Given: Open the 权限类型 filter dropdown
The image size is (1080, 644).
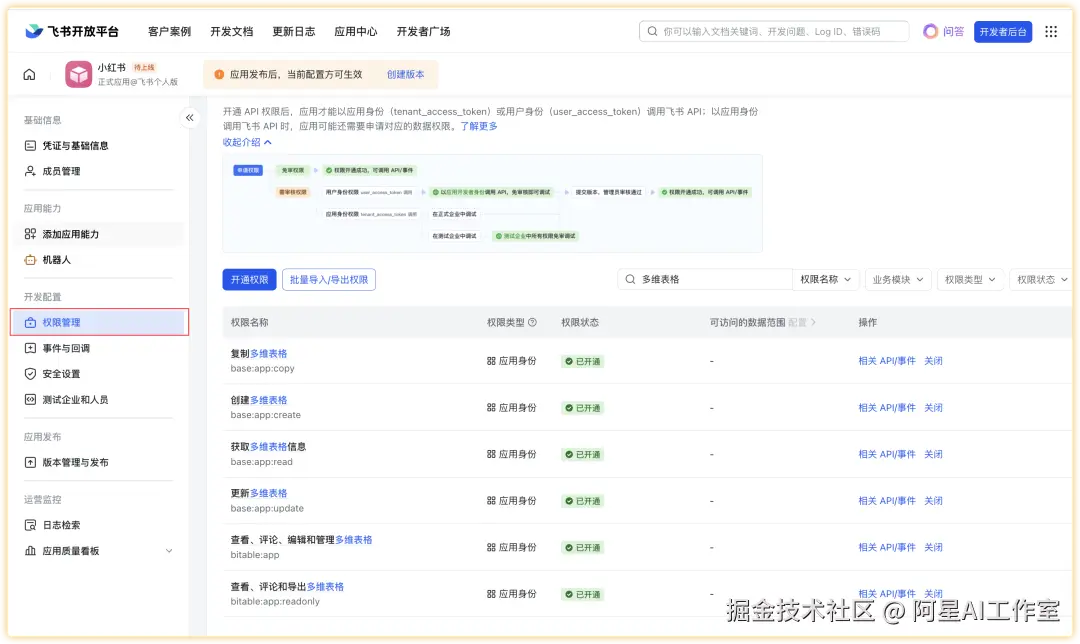Looking at the screenshot, I should tap(967, 279).
